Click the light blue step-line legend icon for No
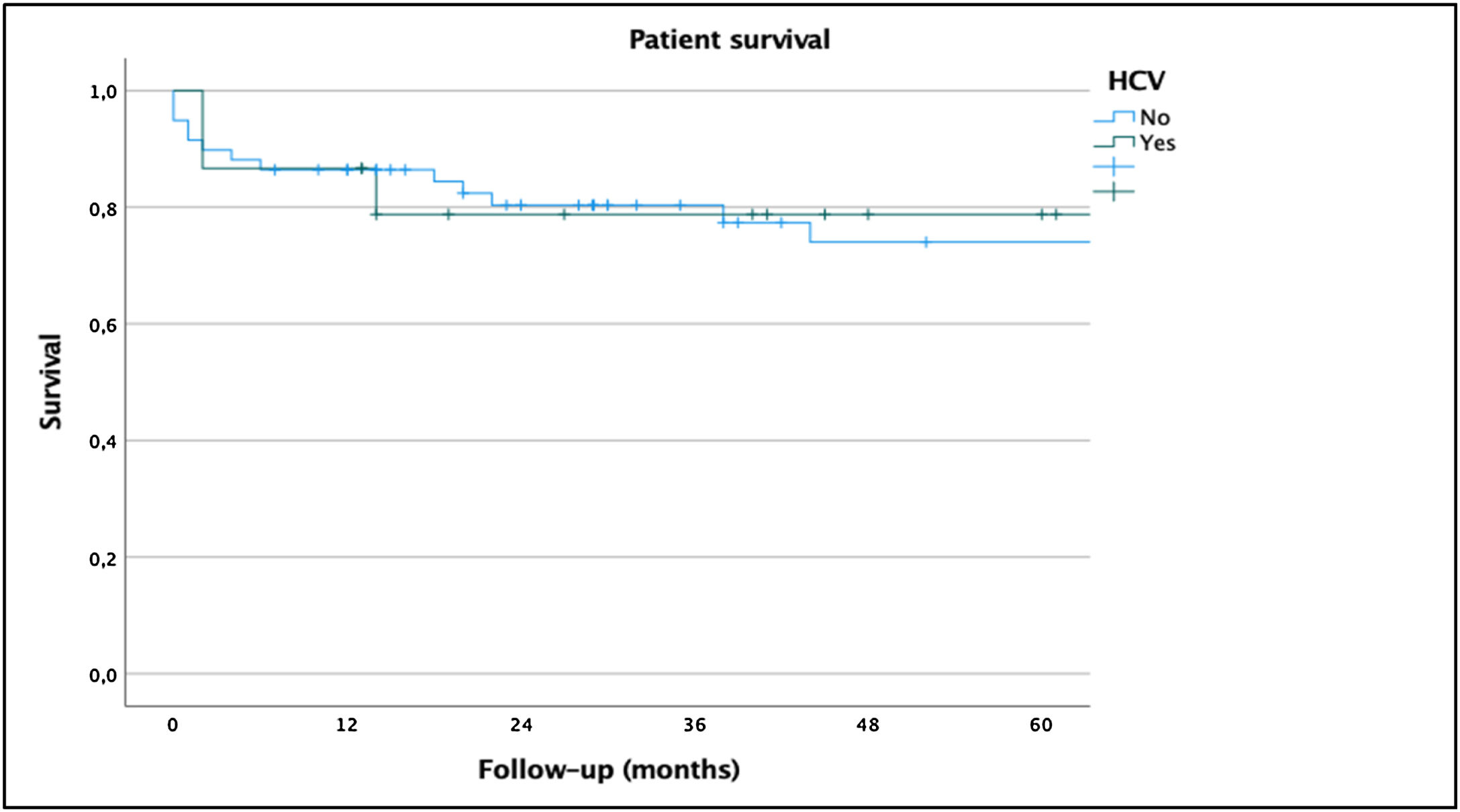This screenshot has height=812, width=1460. 1114,117
